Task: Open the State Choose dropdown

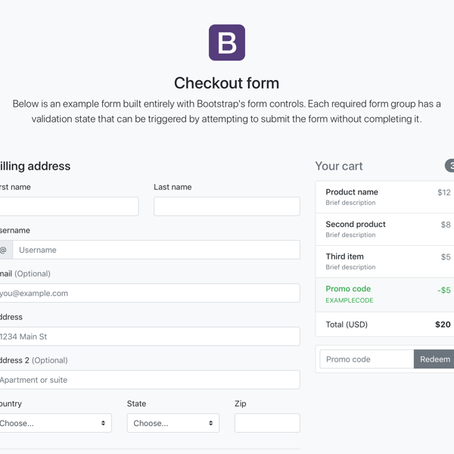Action: click(x=173, y=423)
